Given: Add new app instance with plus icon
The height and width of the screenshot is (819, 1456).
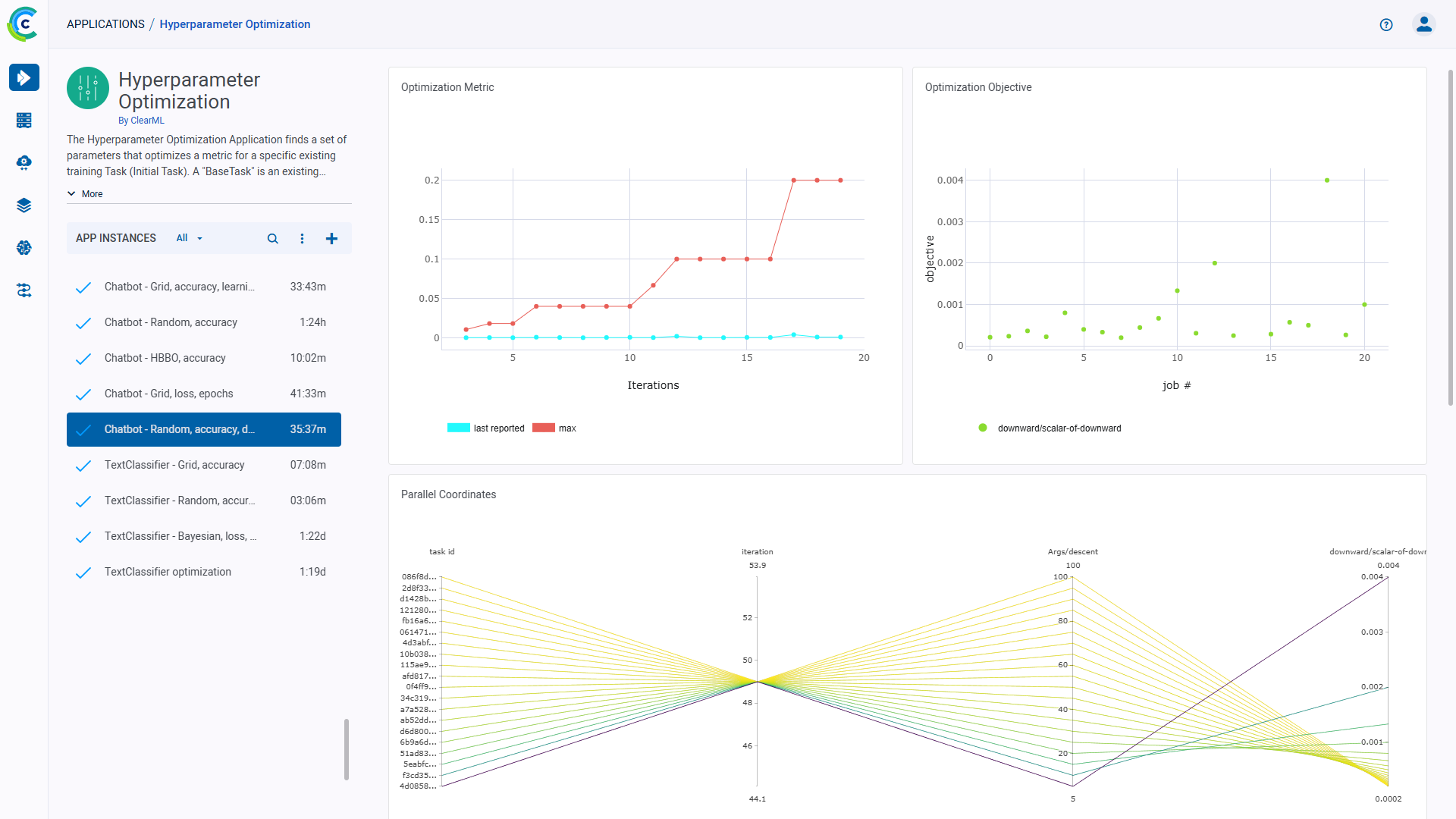Looking at the screenshot, I should [x=331, y=238].
